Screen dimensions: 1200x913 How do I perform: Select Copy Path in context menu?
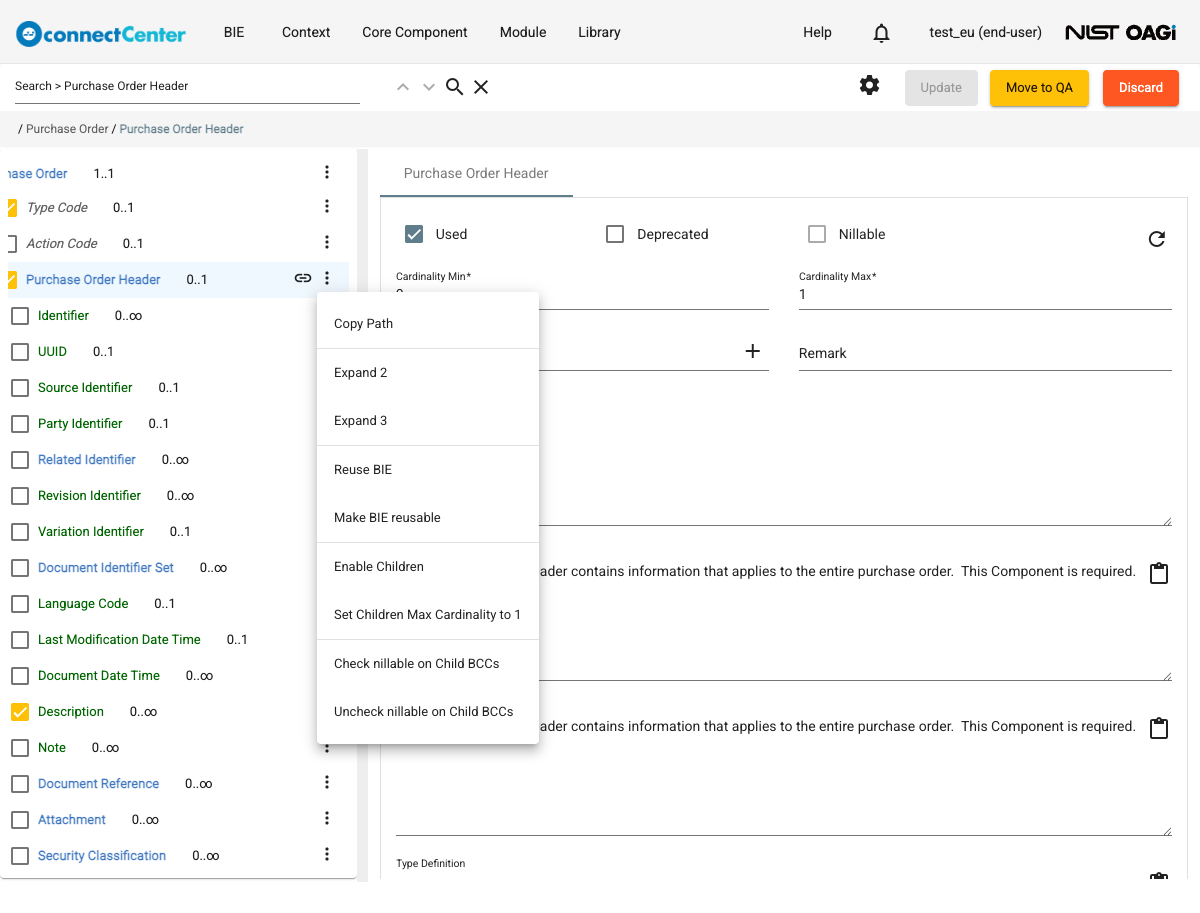428,324
